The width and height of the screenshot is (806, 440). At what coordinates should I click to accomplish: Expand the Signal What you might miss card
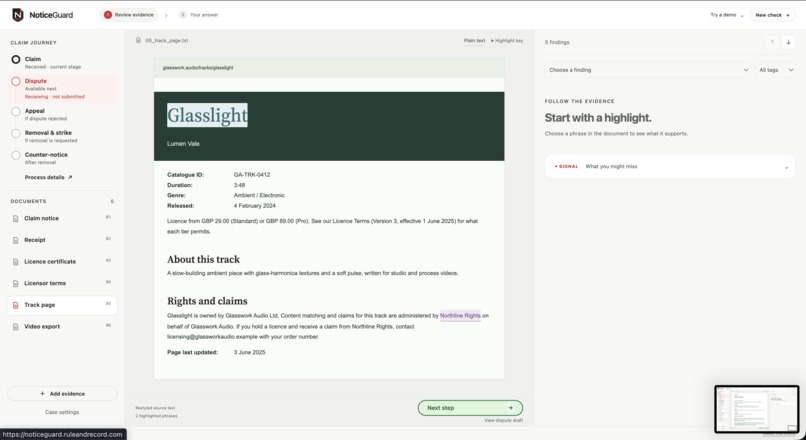(x=670, y=167)
